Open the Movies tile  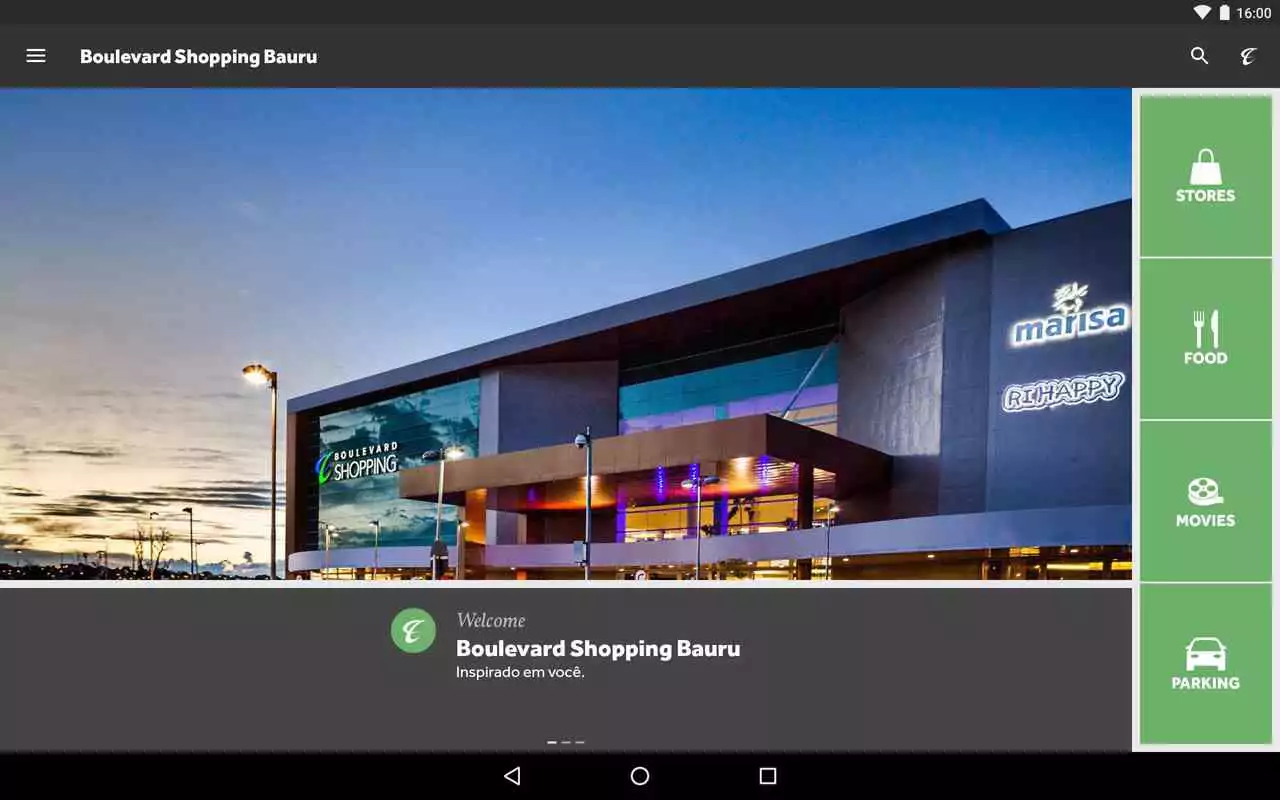(1206, 501)
